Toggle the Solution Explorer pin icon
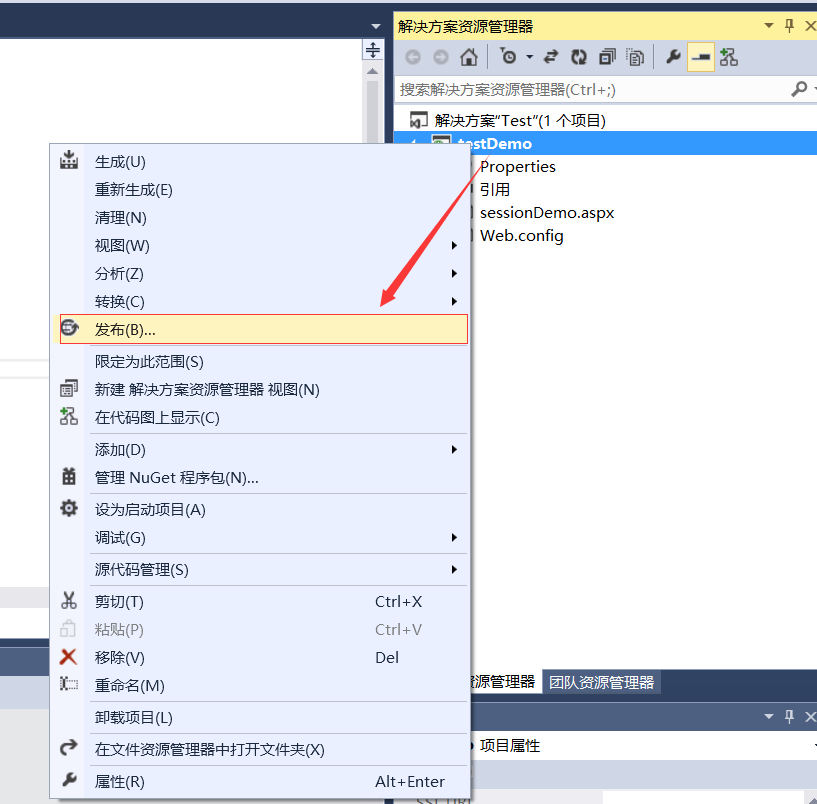 point(789,25)
